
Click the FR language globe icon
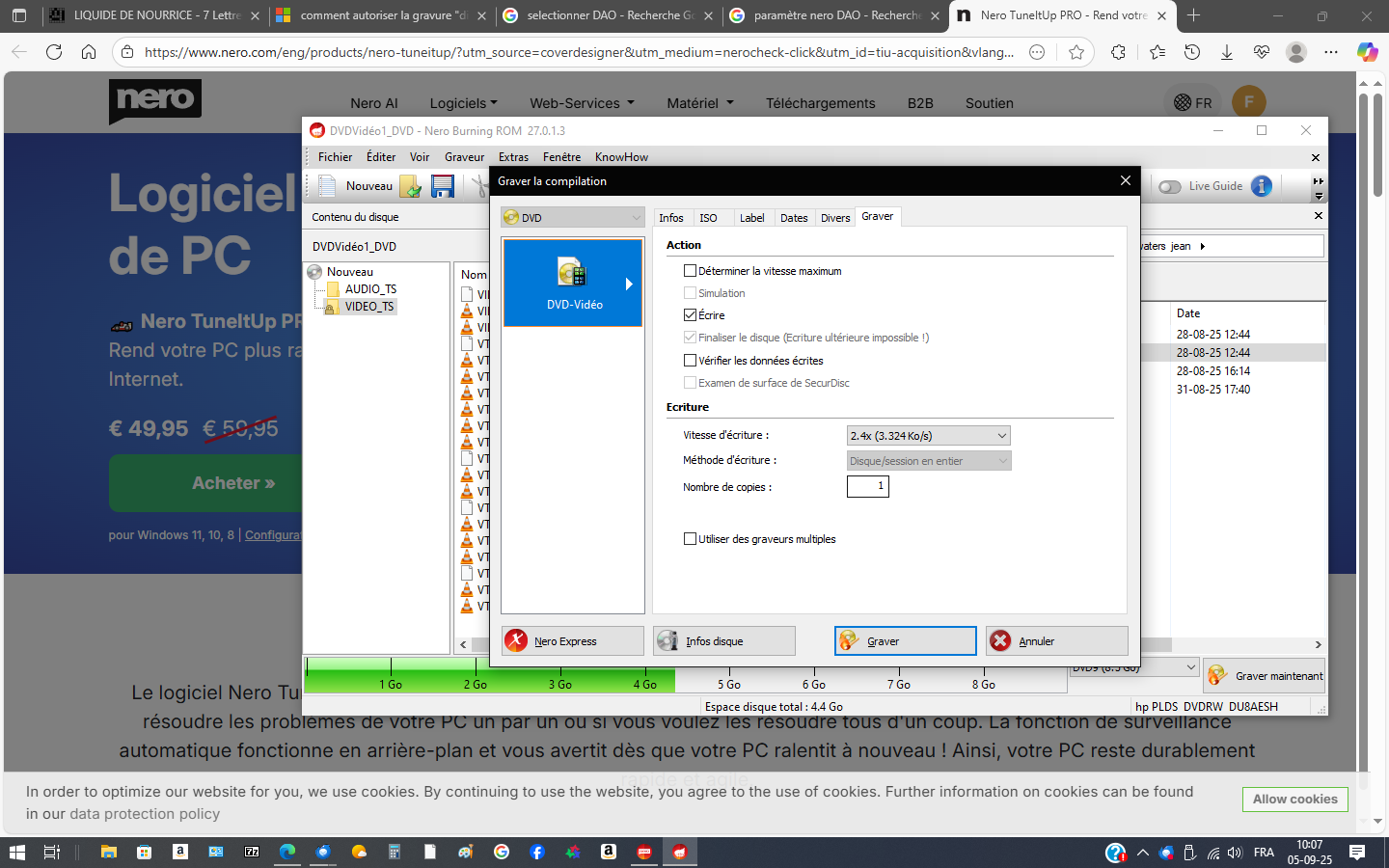point(1183,102)
